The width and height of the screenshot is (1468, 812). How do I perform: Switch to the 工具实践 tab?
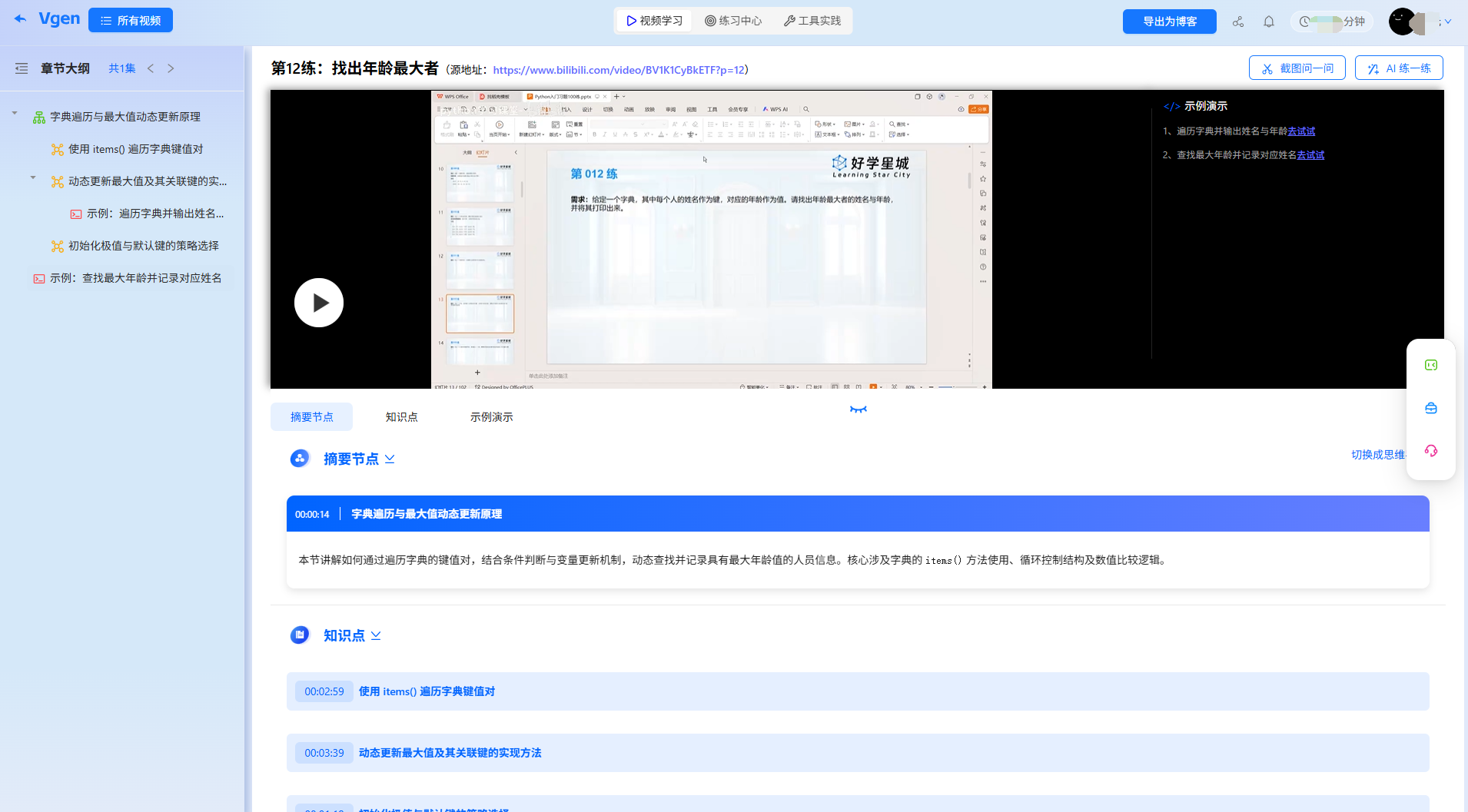(812, 21)
